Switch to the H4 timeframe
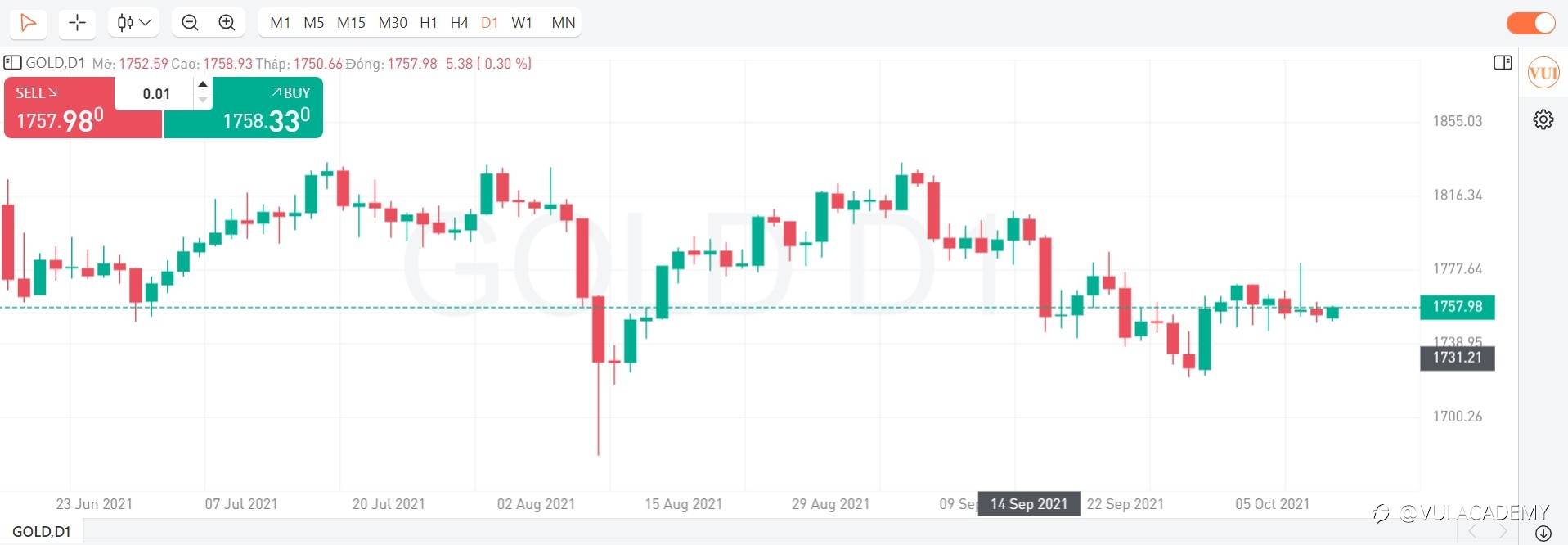The width and height of the screenshot is (1568, 545). [459, 23]
